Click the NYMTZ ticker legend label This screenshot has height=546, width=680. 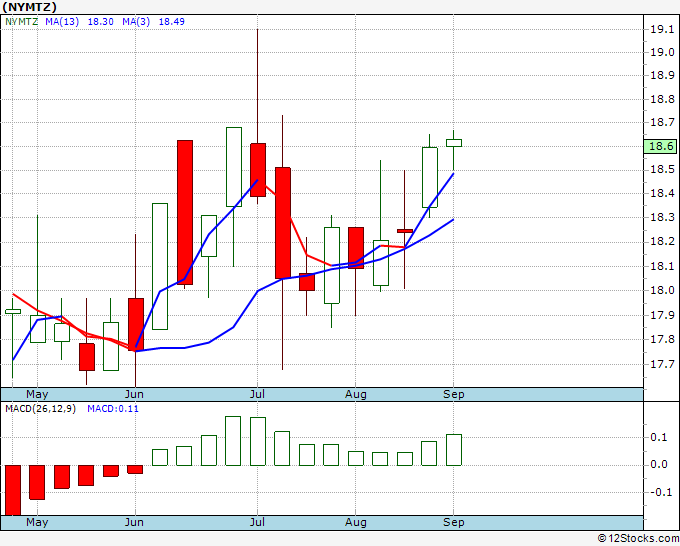coord(22,21)
